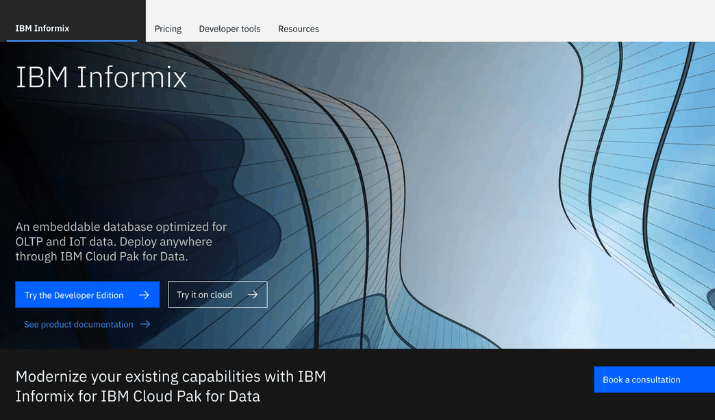Click the blue underline beneath the IBM Informix tab
715x420 pixels.
(71, 40)
